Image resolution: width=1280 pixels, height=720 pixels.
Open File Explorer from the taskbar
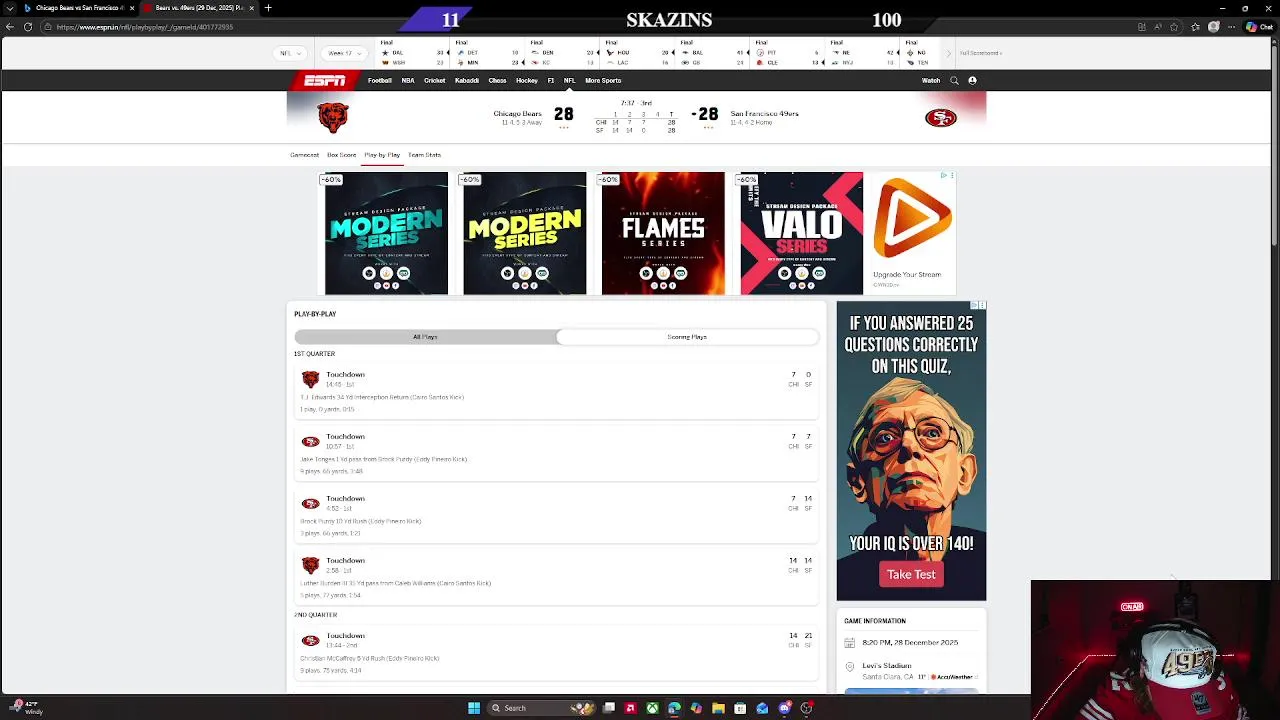pos(718,708)
